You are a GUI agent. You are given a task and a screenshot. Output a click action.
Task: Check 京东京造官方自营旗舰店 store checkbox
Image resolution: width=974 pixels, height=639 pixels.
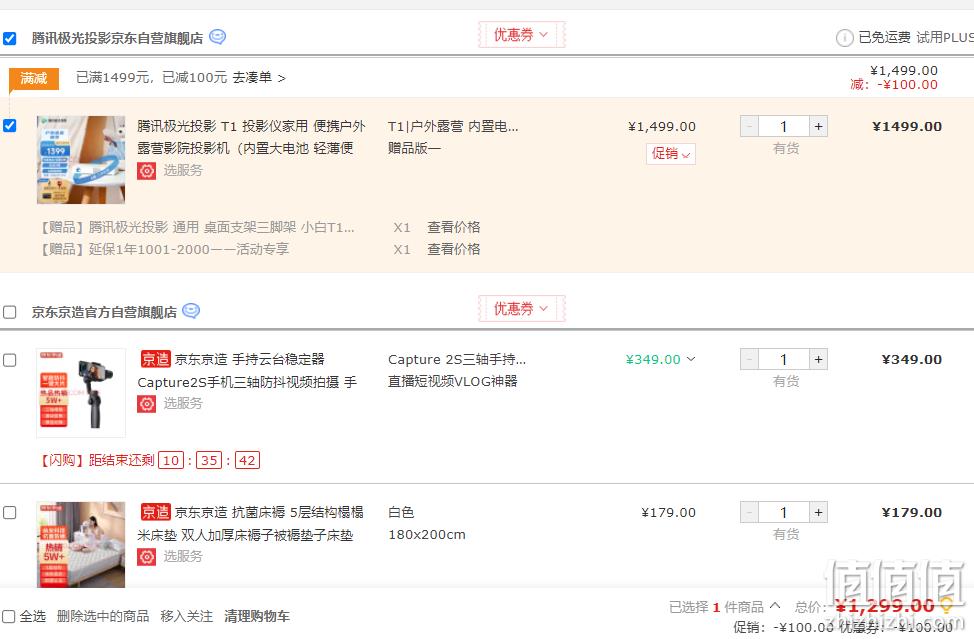tap(9, 312)
